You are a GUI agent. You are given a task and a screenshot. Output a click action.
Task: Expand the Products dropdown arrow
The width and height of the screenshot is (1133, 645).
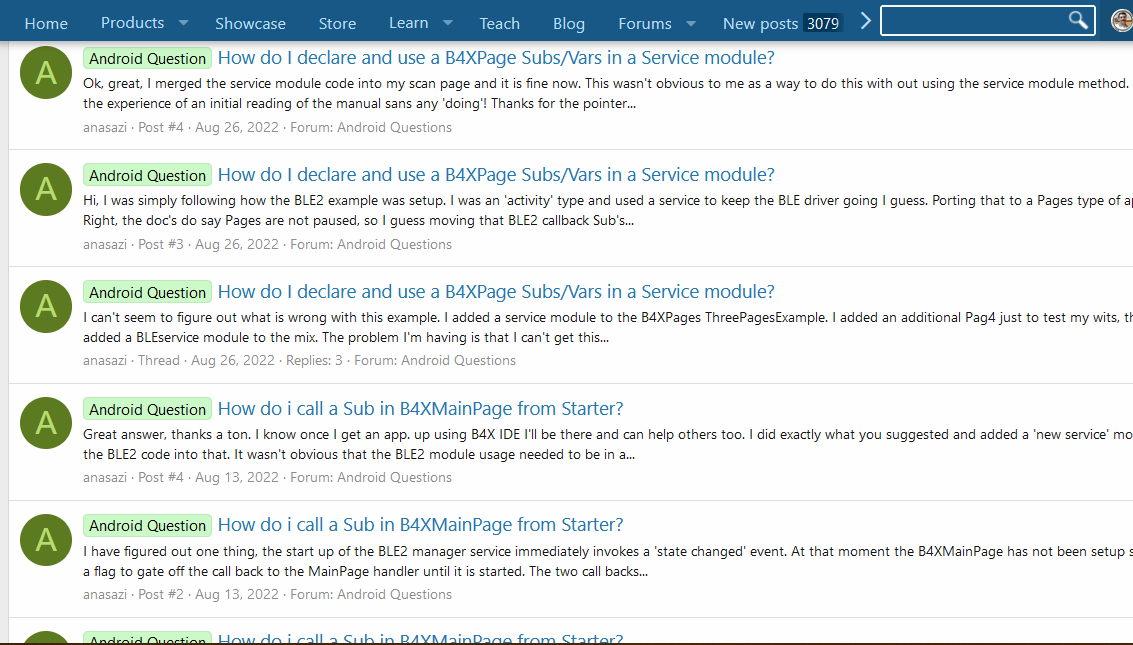point(183,23)
